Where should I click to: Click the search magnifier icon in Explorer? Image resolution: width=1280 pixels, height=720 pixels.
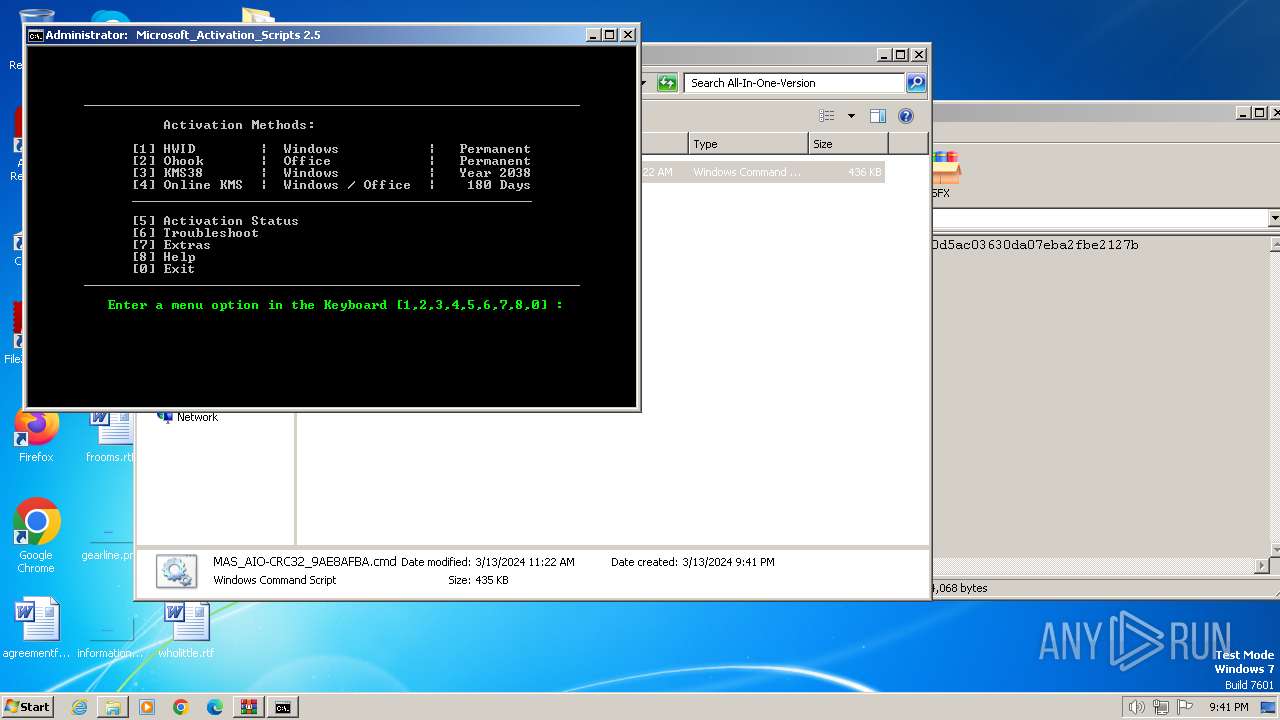point(915,83)
